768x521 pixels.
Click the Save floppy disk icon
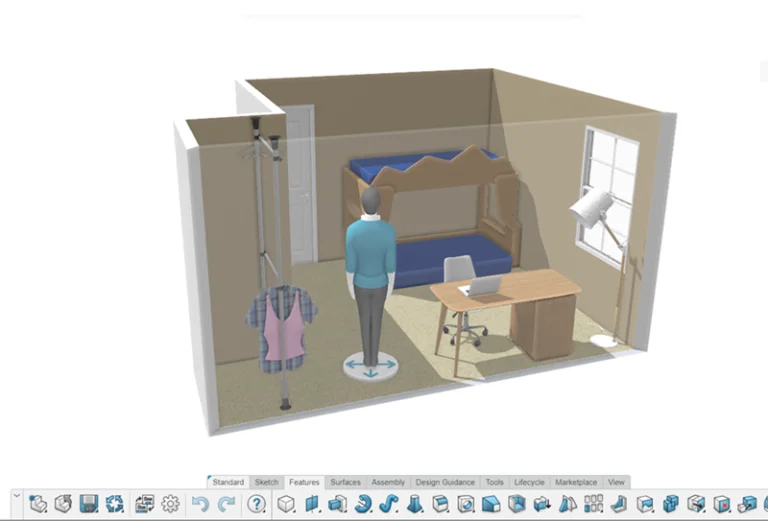coord(89,504)
